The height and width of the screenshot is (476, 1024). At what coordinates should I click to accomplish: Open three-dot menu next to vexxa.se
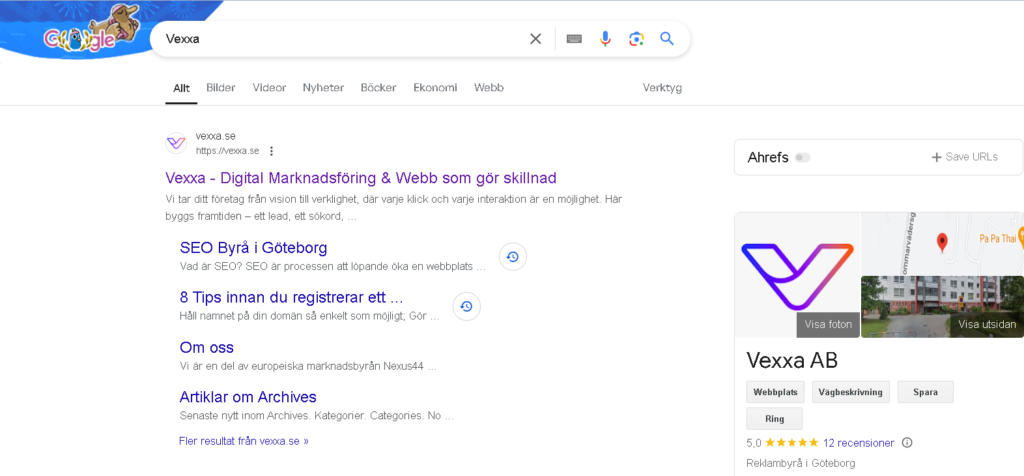pyautogui.click(x=272, y=151)
